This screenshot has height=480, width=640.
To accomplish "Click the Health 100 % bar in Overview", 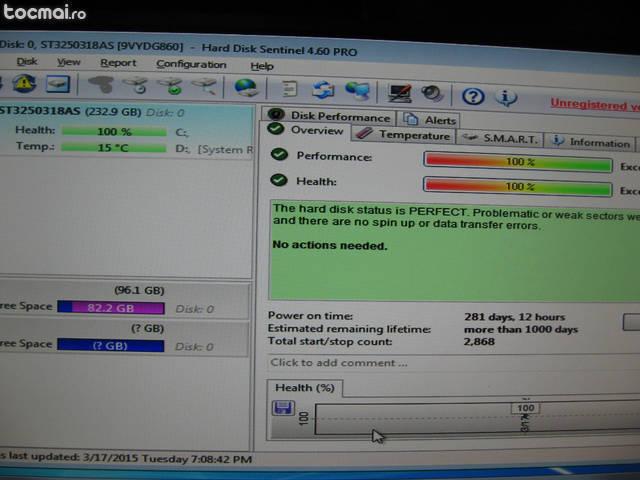I will coord(518,187).
